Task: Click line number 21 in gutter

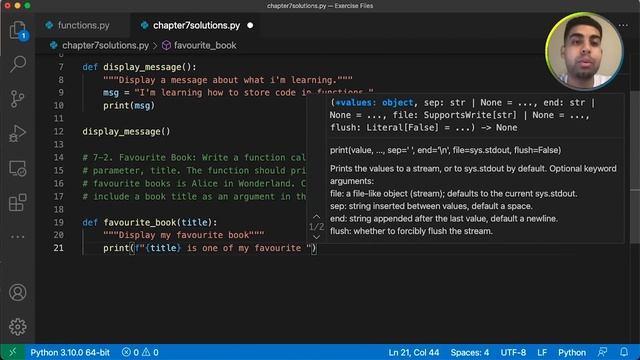Action: (58, 248)
